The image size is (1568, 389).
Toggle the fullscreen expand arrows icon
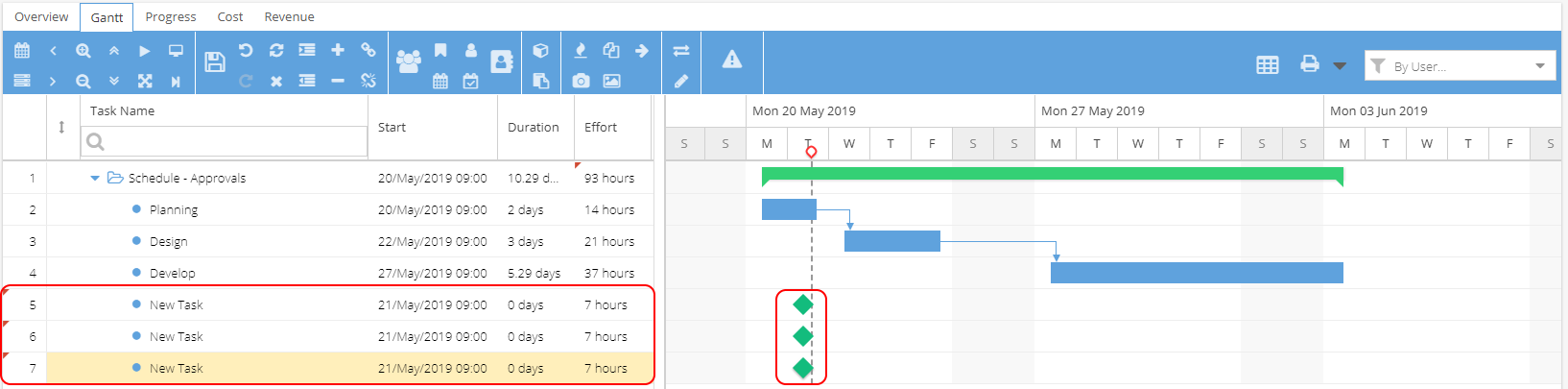(145, 82)
